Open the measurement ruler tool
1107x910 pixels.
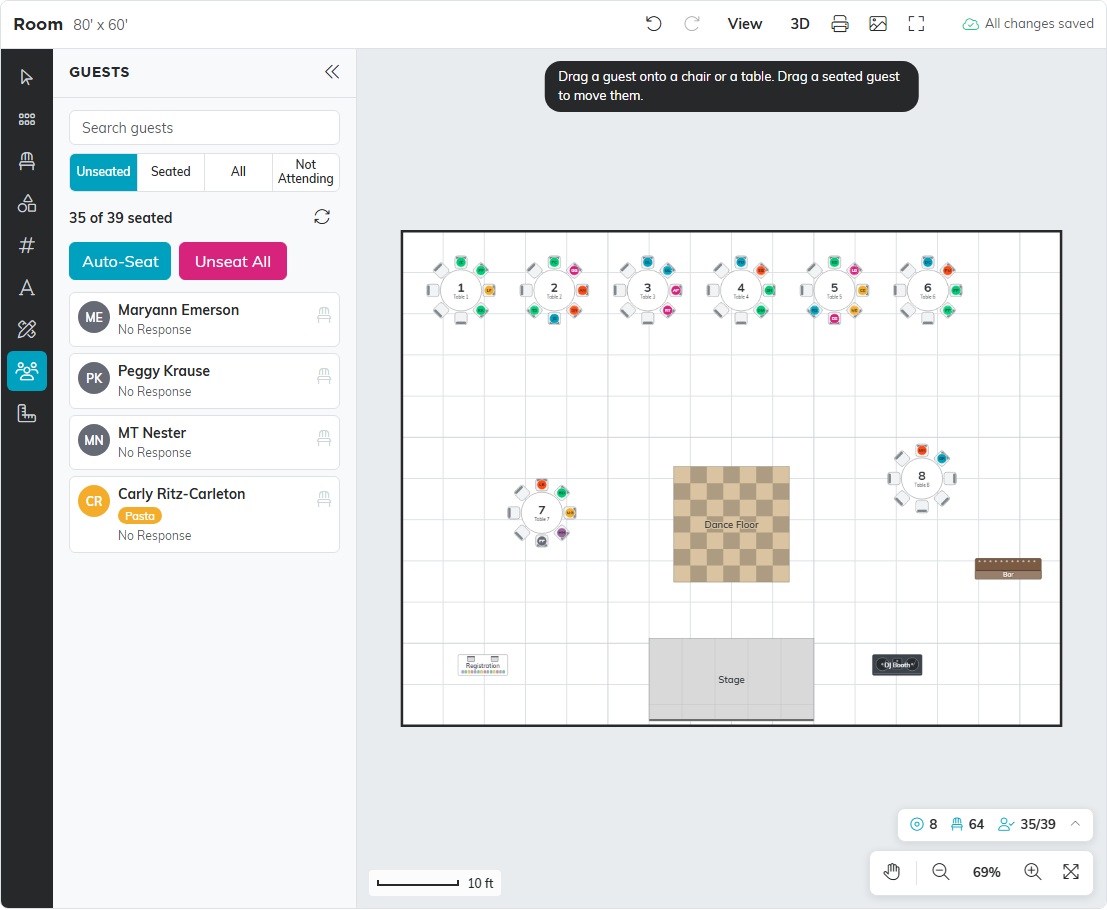(x=27, y=413)
